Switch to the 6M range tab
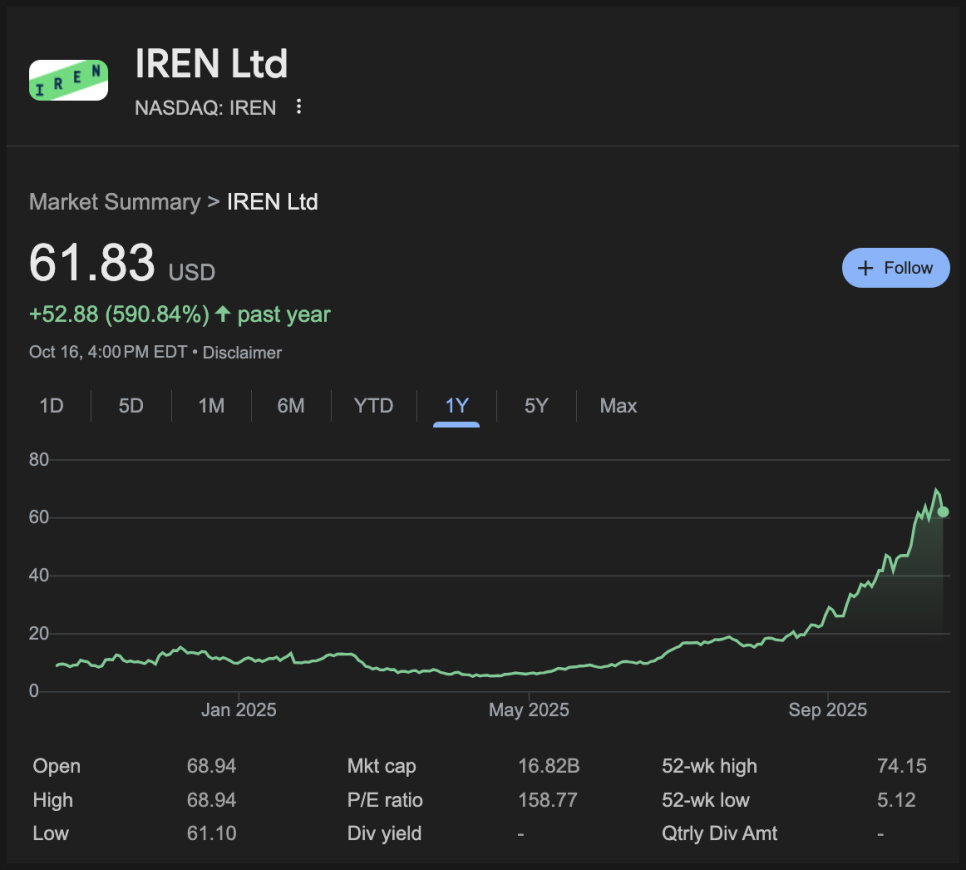The image size is (966, 870). tap(291, 406)
